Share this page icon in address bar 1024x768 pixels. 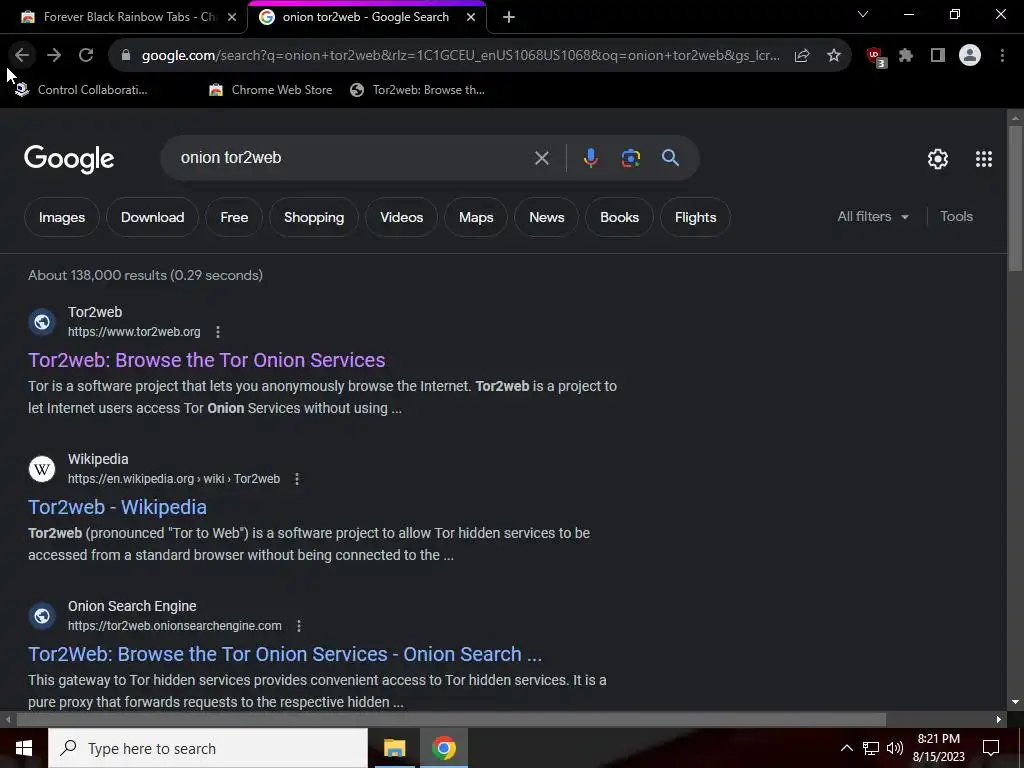click(x=802, y=56)
